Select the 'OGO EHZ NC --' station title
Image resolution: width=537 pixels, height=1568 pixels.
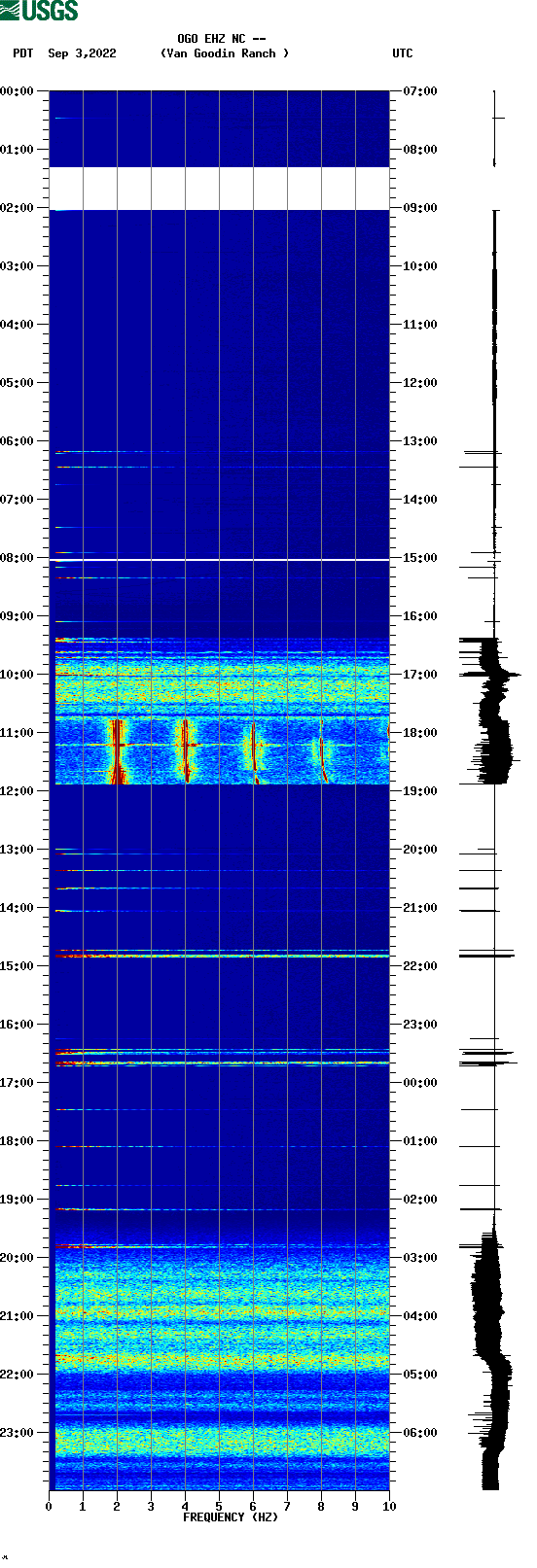[x=222, y=39]
